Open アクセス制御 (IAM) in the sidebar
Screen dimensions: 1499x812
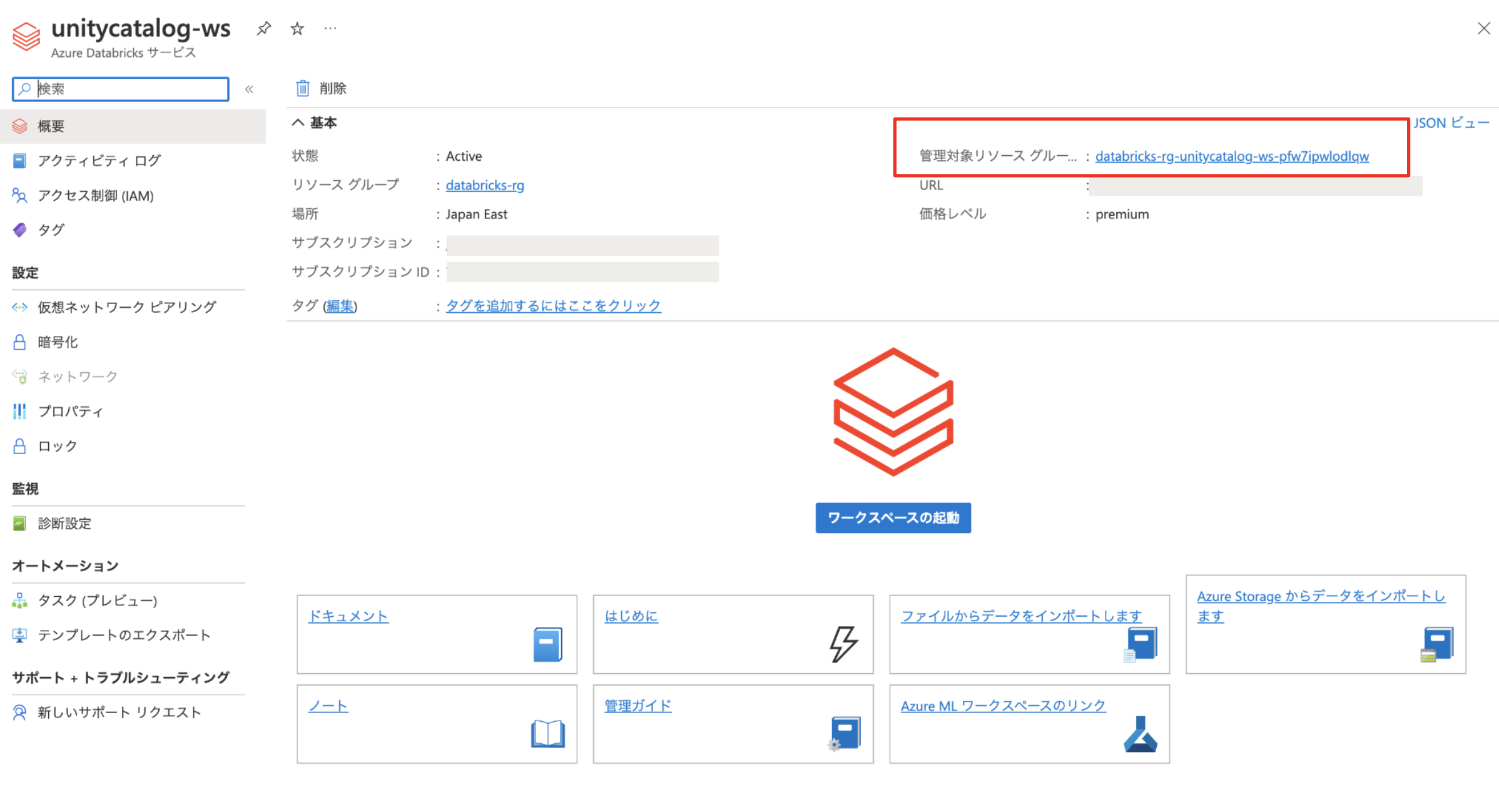coord(95,196)
